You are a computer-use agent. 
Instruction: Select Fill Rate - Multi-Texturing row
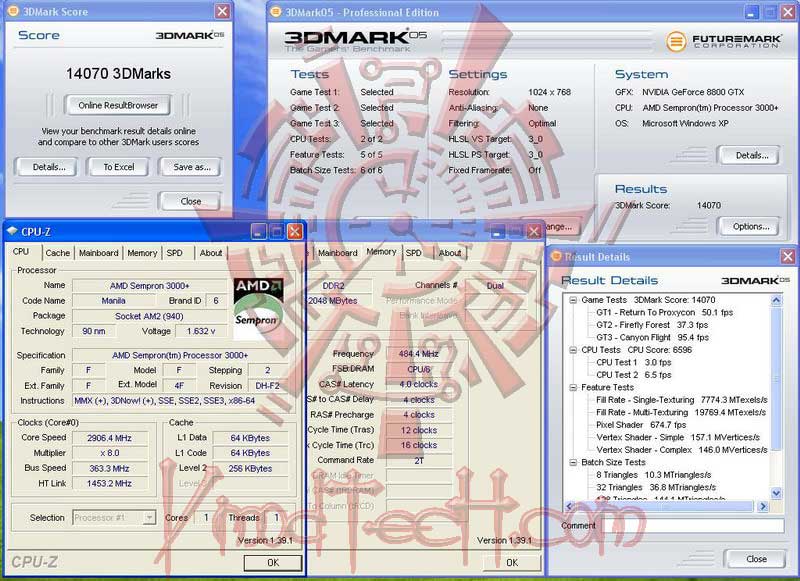click(681, 412)
